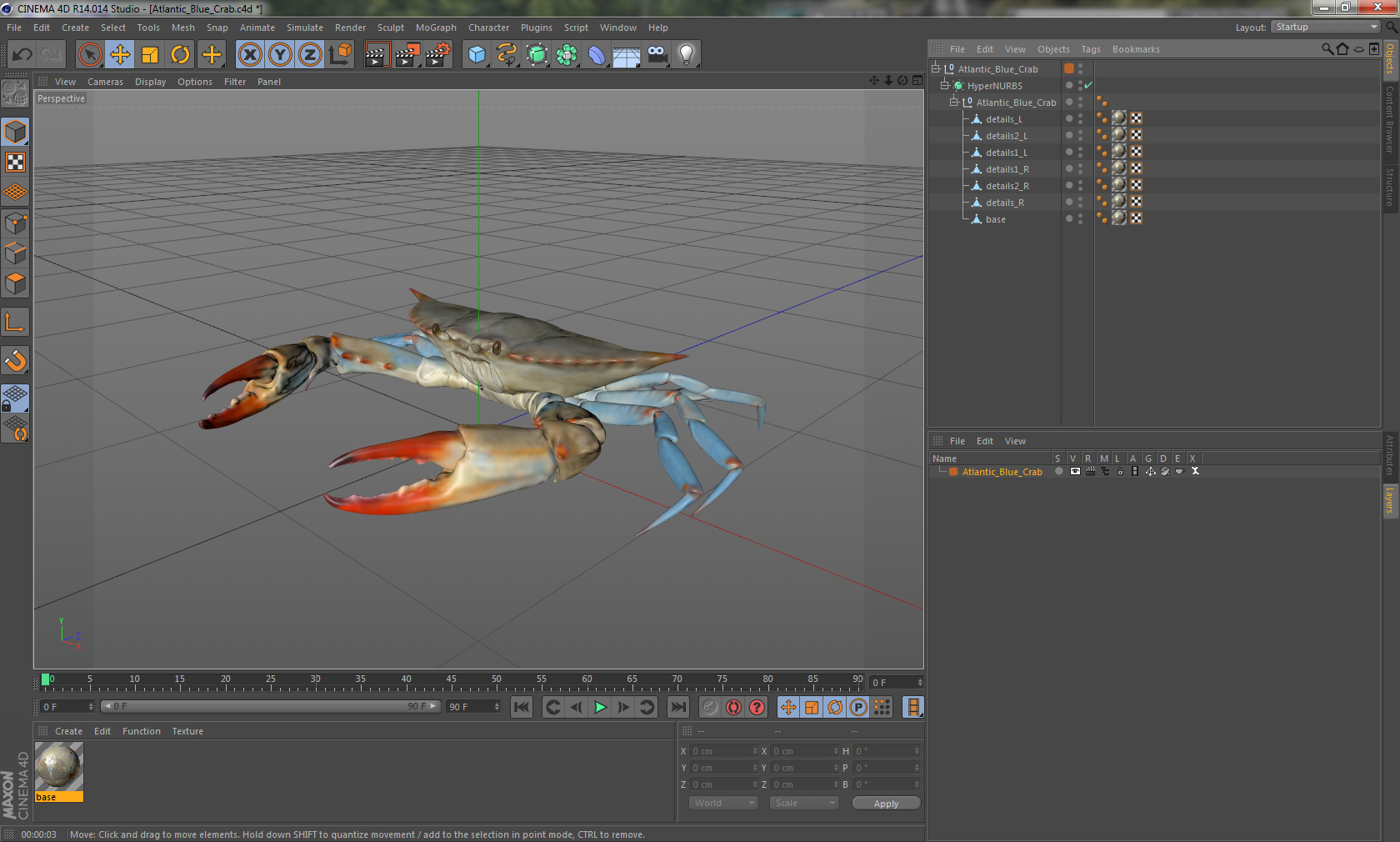1400x842 pixels.
Task: Click the coordinate system icon
Action: (340, 55)
